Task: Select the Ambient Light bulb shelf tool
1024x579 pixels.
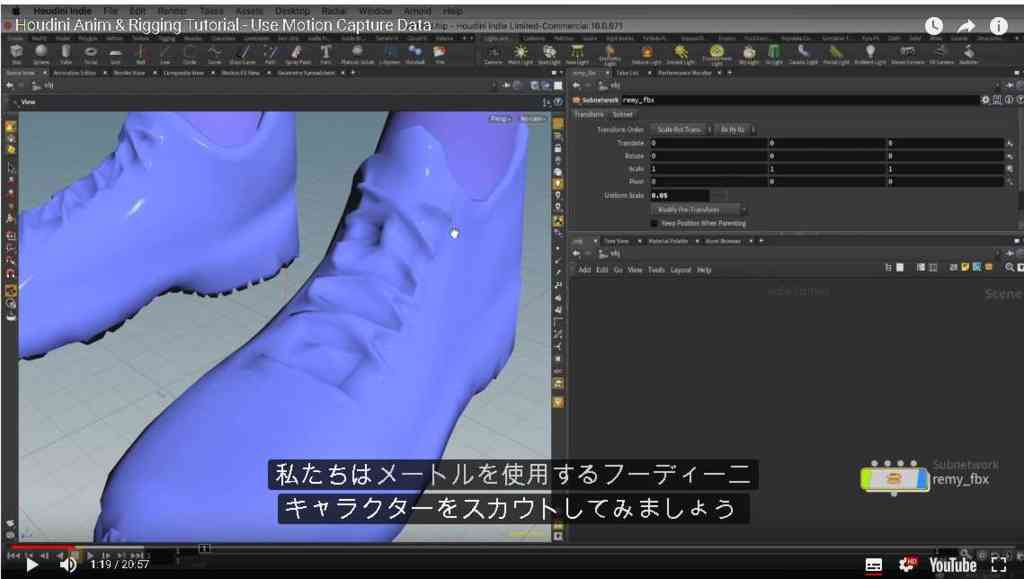Action: point(870,54)
